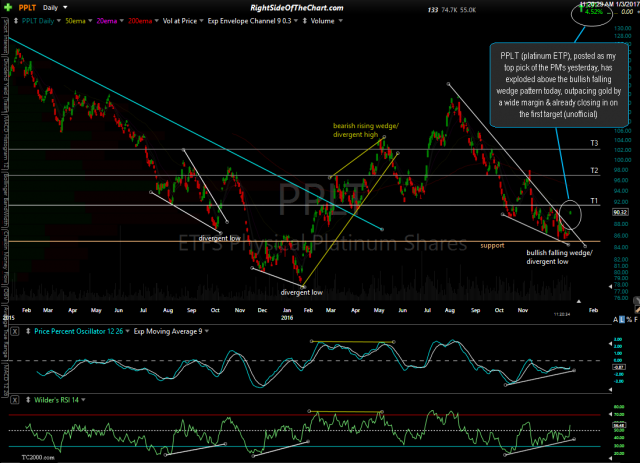
Task: Click move handle of Price Percent Oscillator
Action: (x=28, y=331)
